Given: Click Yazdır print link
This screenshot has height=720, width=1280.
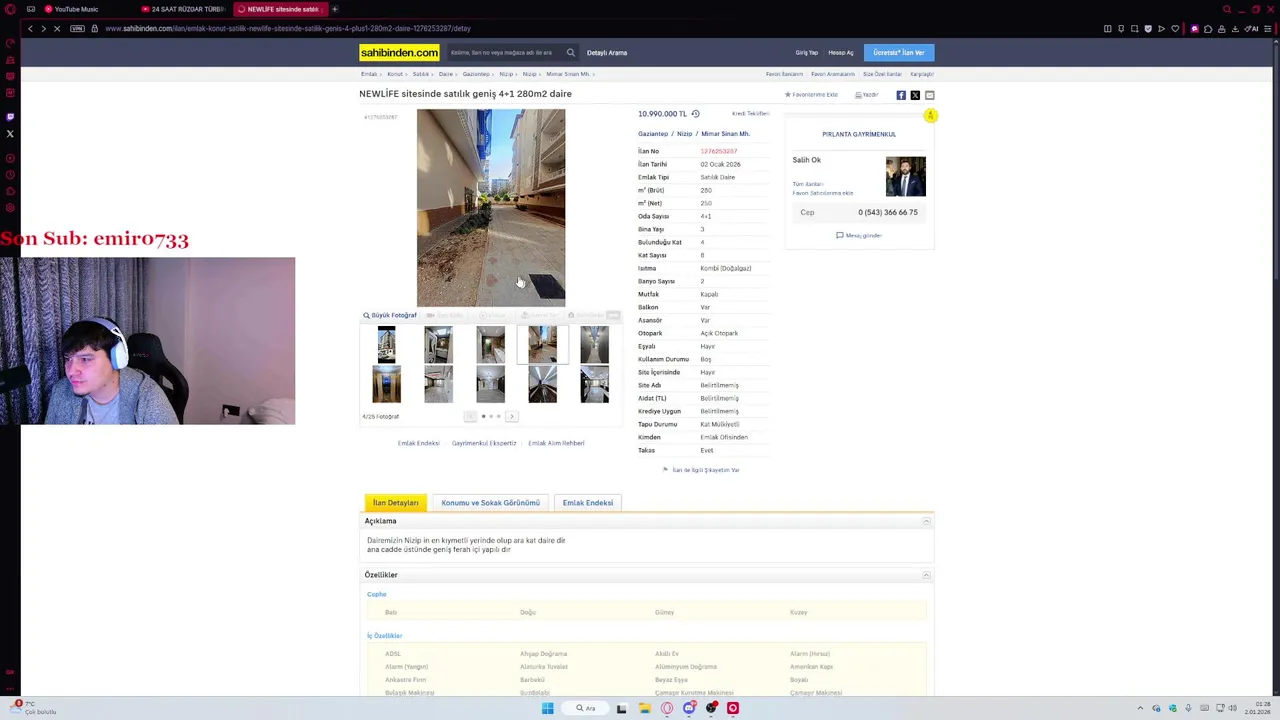Looking at the screenshot, I should [x=867, y=95].
